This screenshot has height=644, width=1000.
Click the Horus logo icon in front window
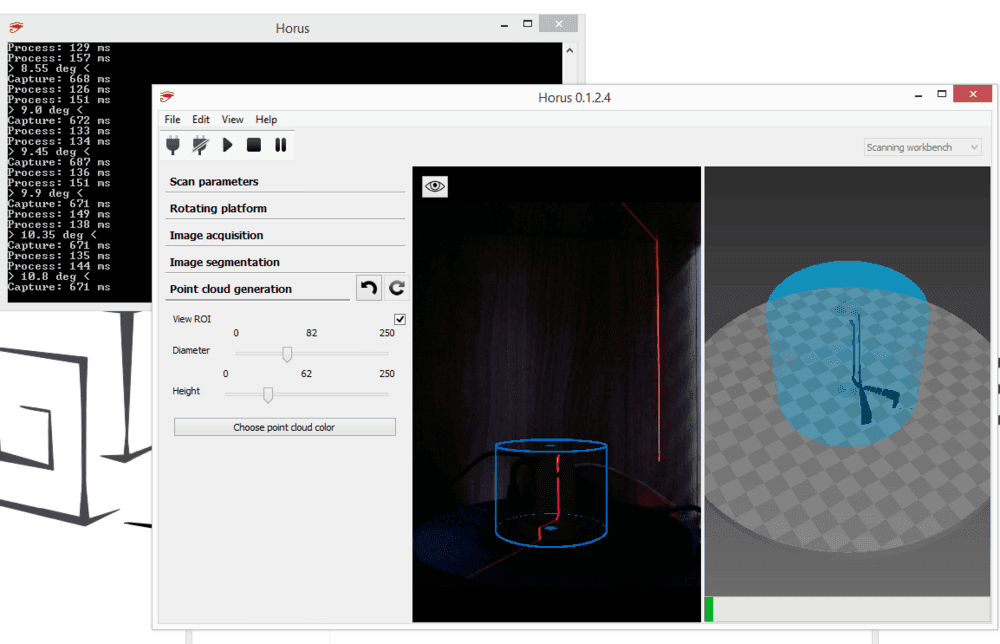point(167,97)
